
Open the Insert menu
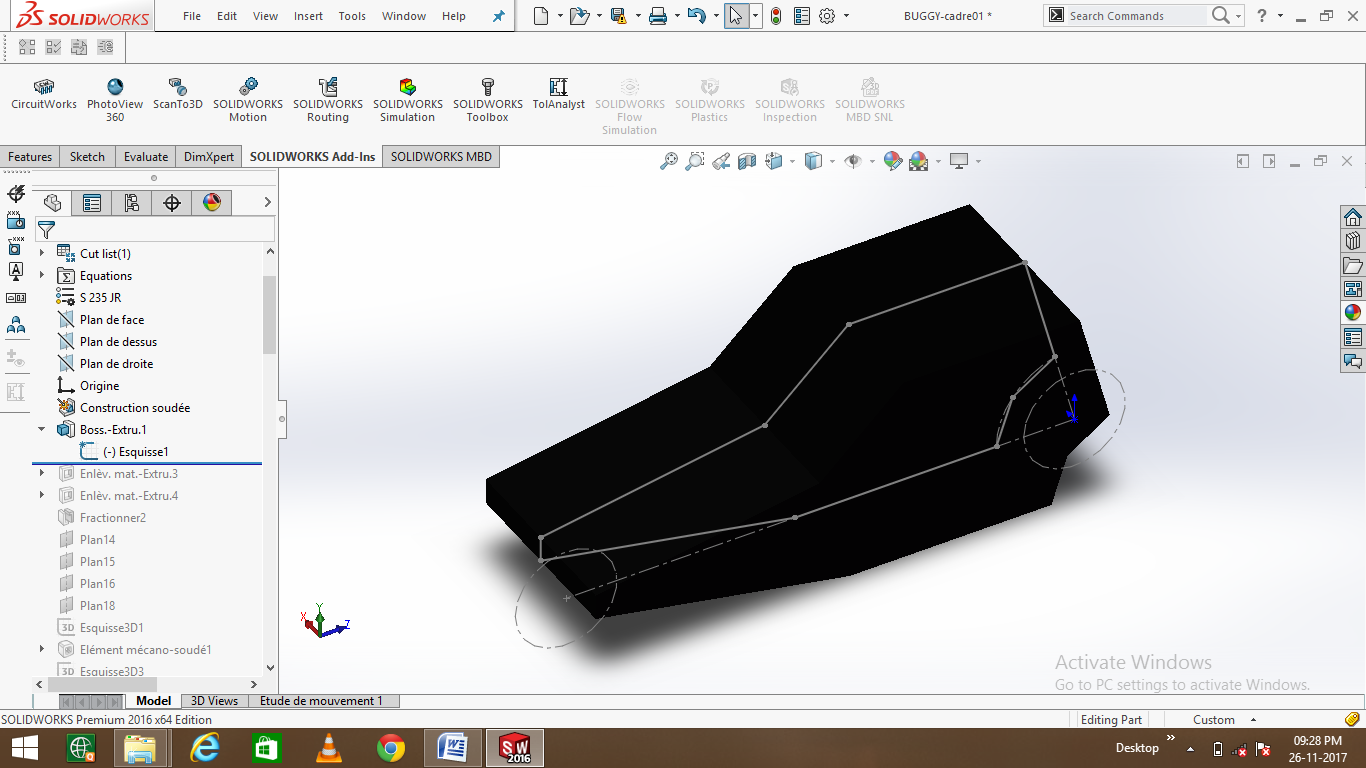[x=307, y=15]
